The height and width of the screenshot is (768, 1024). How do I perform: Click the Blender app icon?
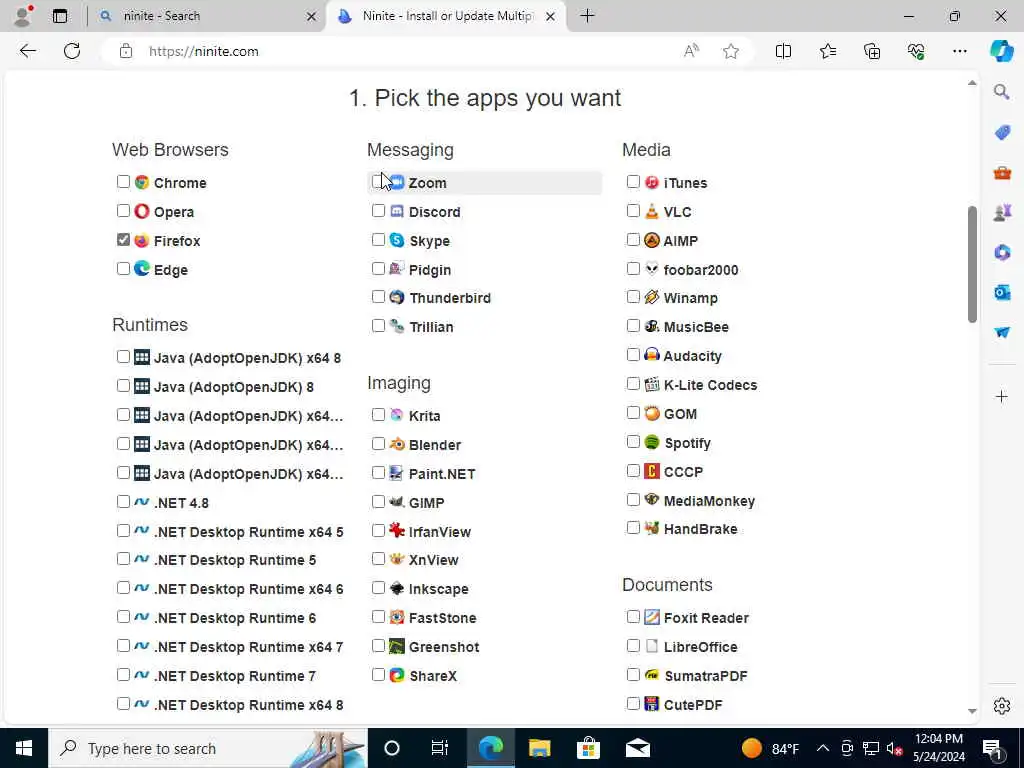397,444
